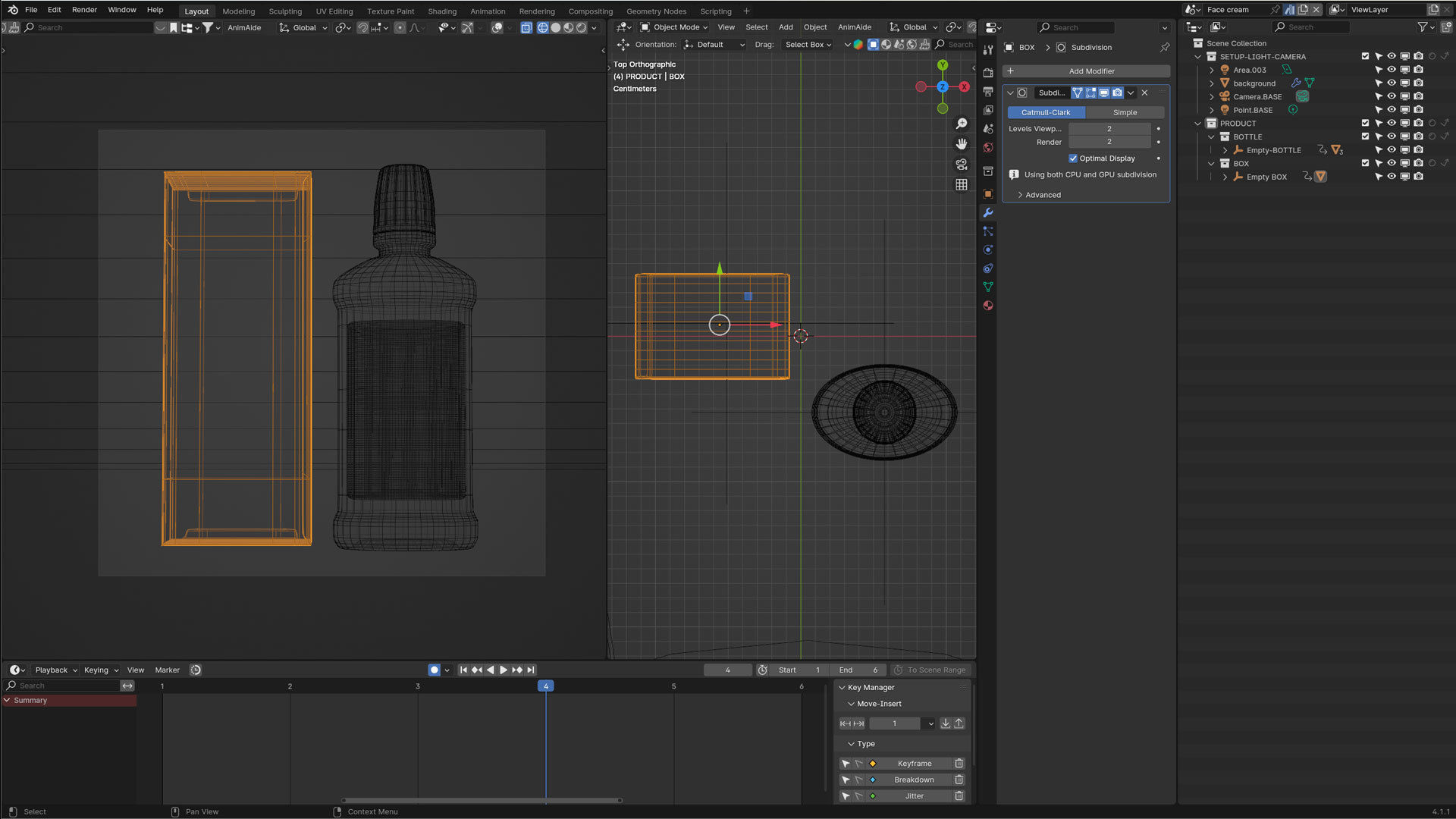
Task: Collapse the BOX collection
Action: [x=1211, y=164]
